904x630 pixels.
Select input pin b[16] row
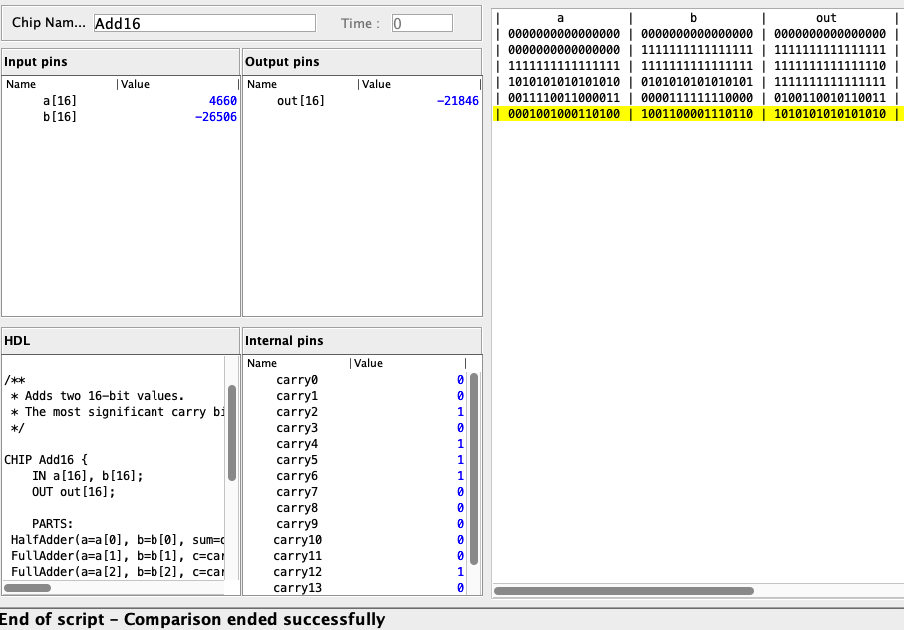[120, 117]
